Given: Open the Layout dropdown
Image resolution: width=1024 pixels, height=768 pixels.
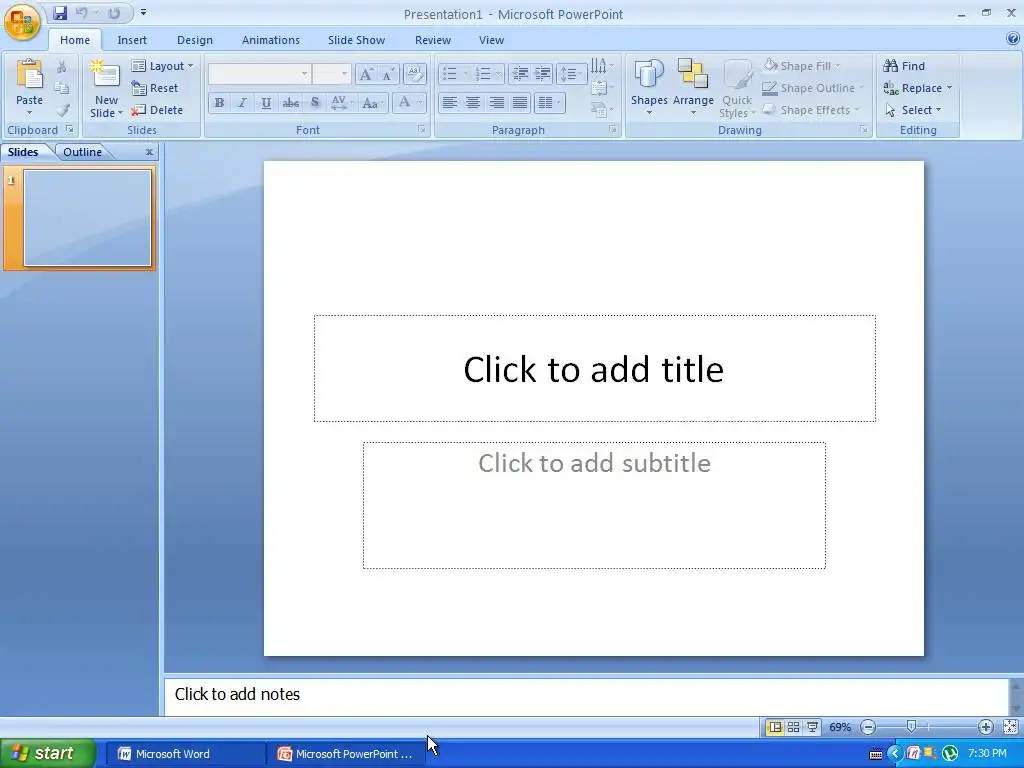Looking at the screenshot, I should pos(163,66).
